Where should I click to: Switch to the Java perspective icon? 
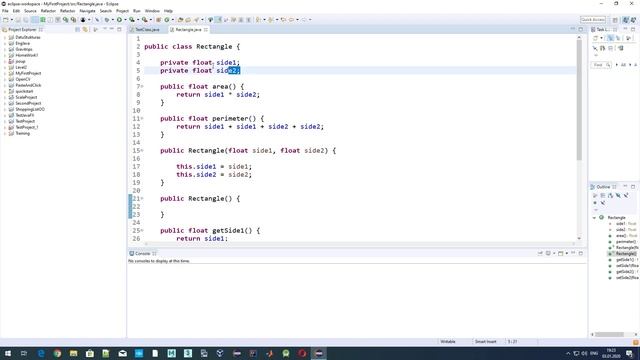[626, 20]
